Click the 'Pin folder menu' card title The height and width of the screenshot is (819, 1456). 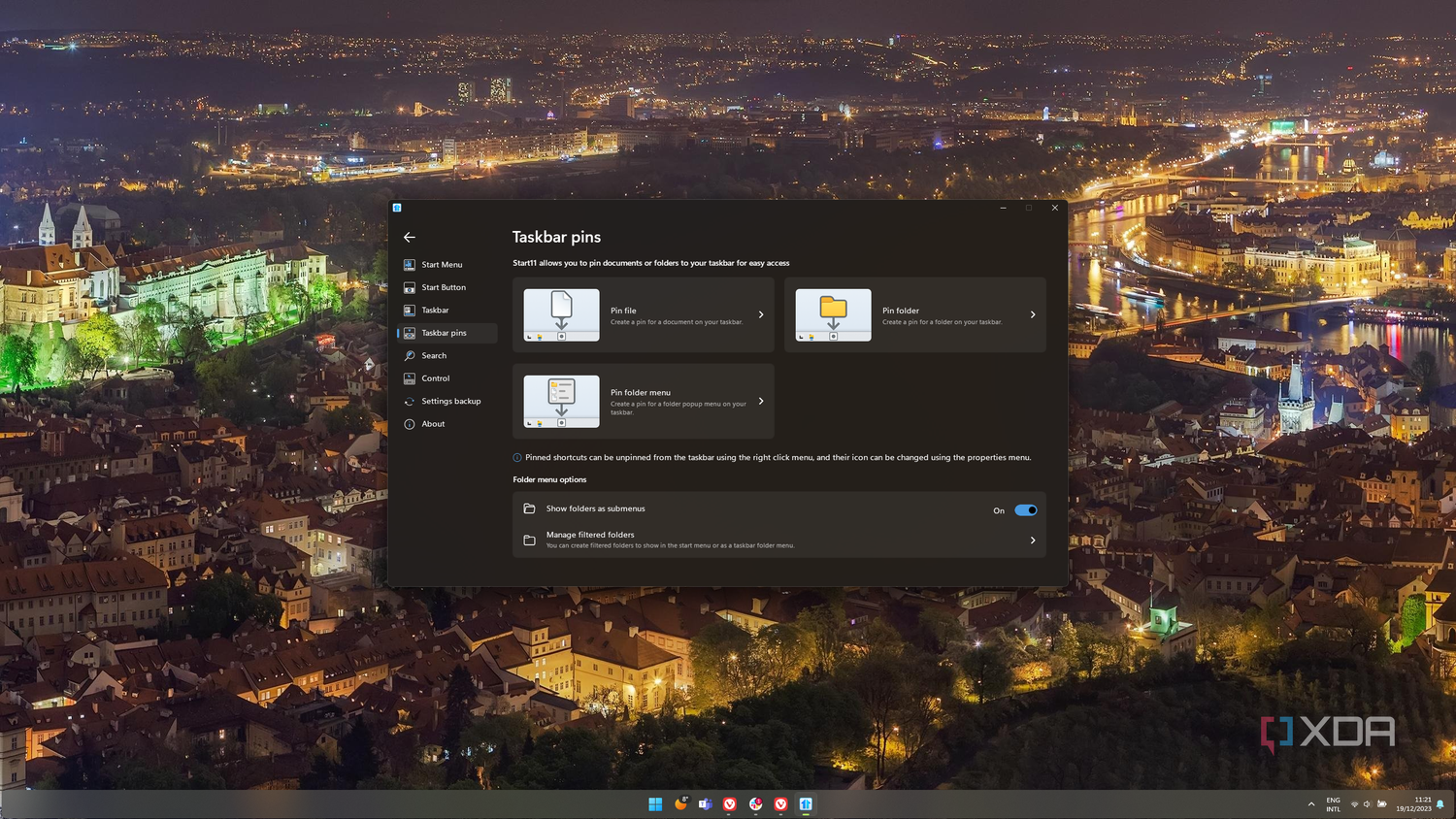641,392
